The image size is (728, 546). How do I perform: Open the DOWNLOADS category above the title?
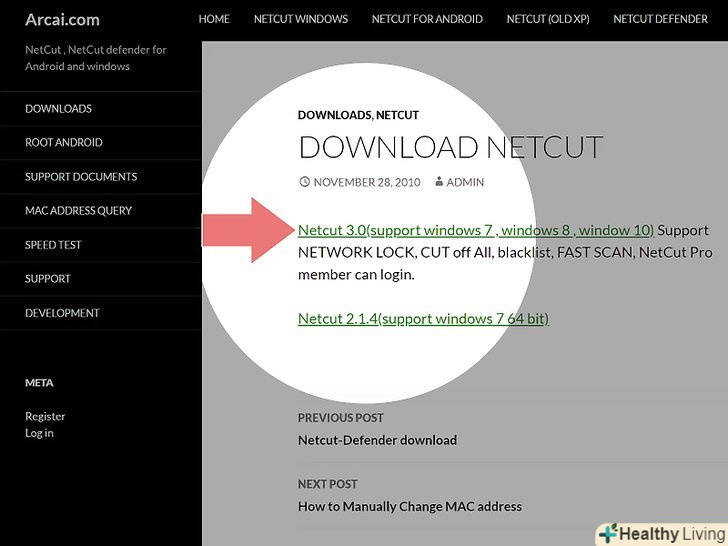[x=334, y=115]
